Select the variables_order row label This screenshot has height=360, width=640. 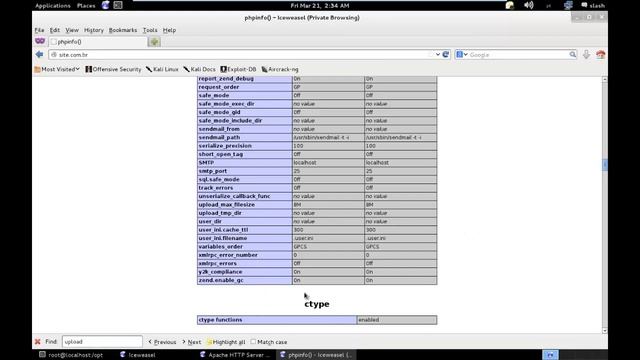tap(220, 247)
